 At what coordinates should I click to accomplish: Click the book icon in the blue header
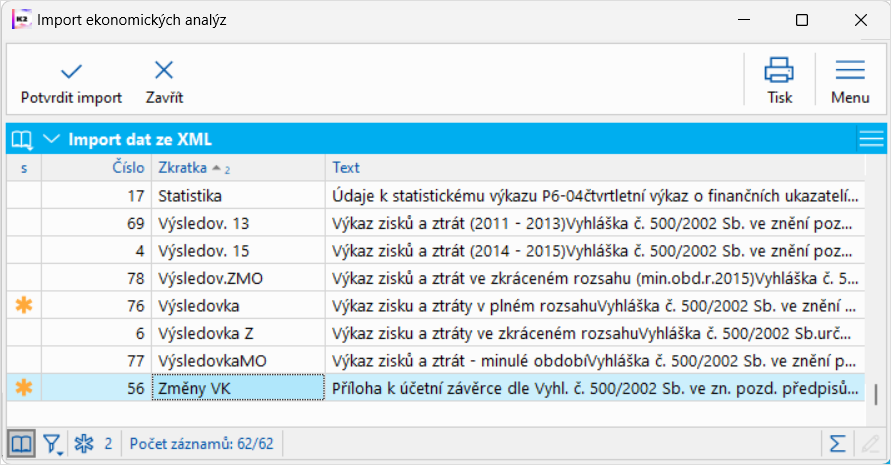tap(22, 139)
